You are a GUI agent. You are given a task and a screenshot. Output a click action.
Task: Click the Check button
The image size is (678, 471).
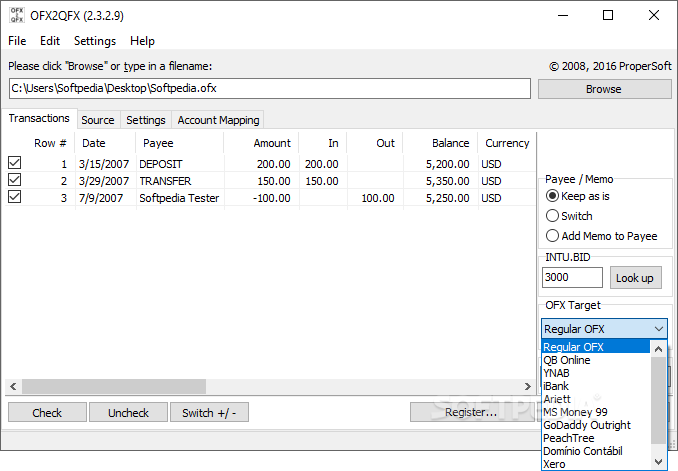tap(47, 413)
